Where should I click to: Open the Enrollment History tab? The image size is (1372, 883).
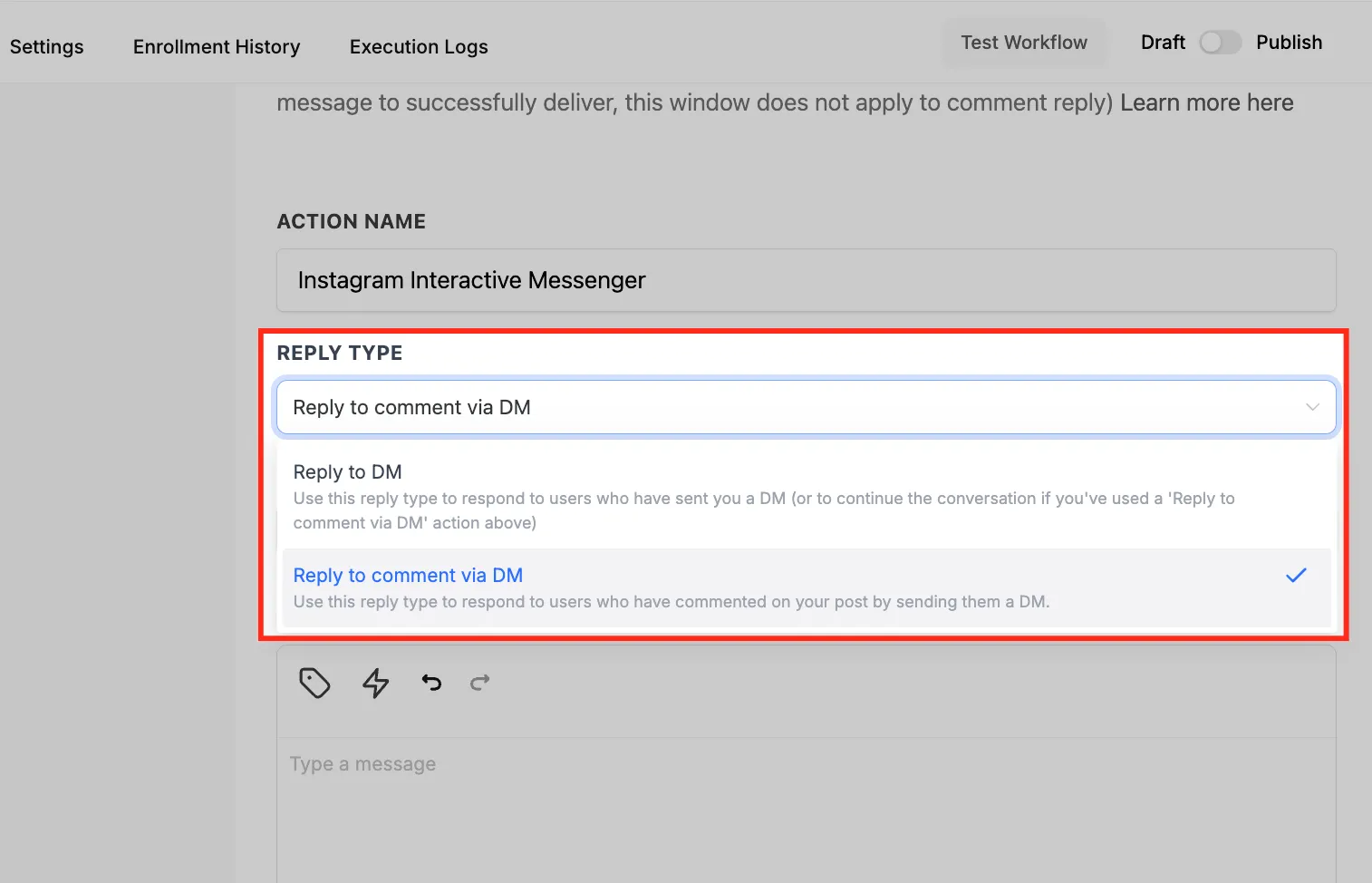click(x=217, y=47)
